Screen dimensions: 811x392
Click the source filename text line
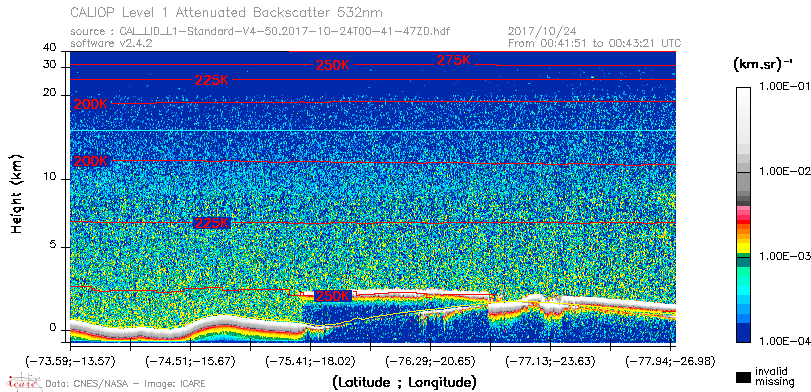(x=260, y=32)
